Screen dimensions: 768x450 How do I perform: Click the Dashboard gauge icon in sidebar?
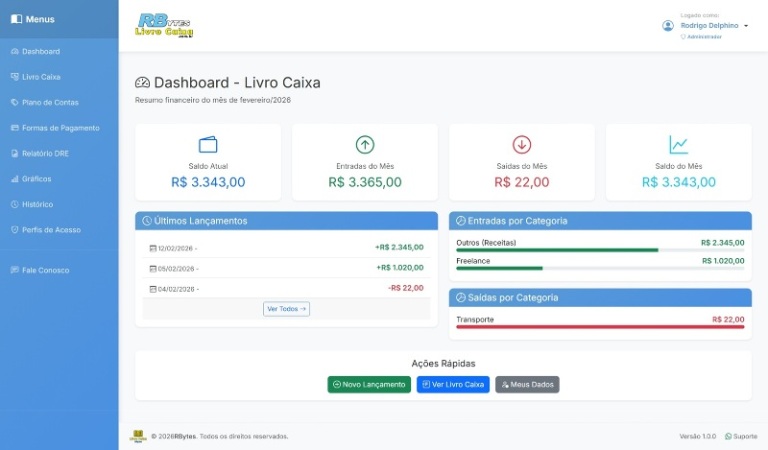pyautogui.click(x=15, y=51)
